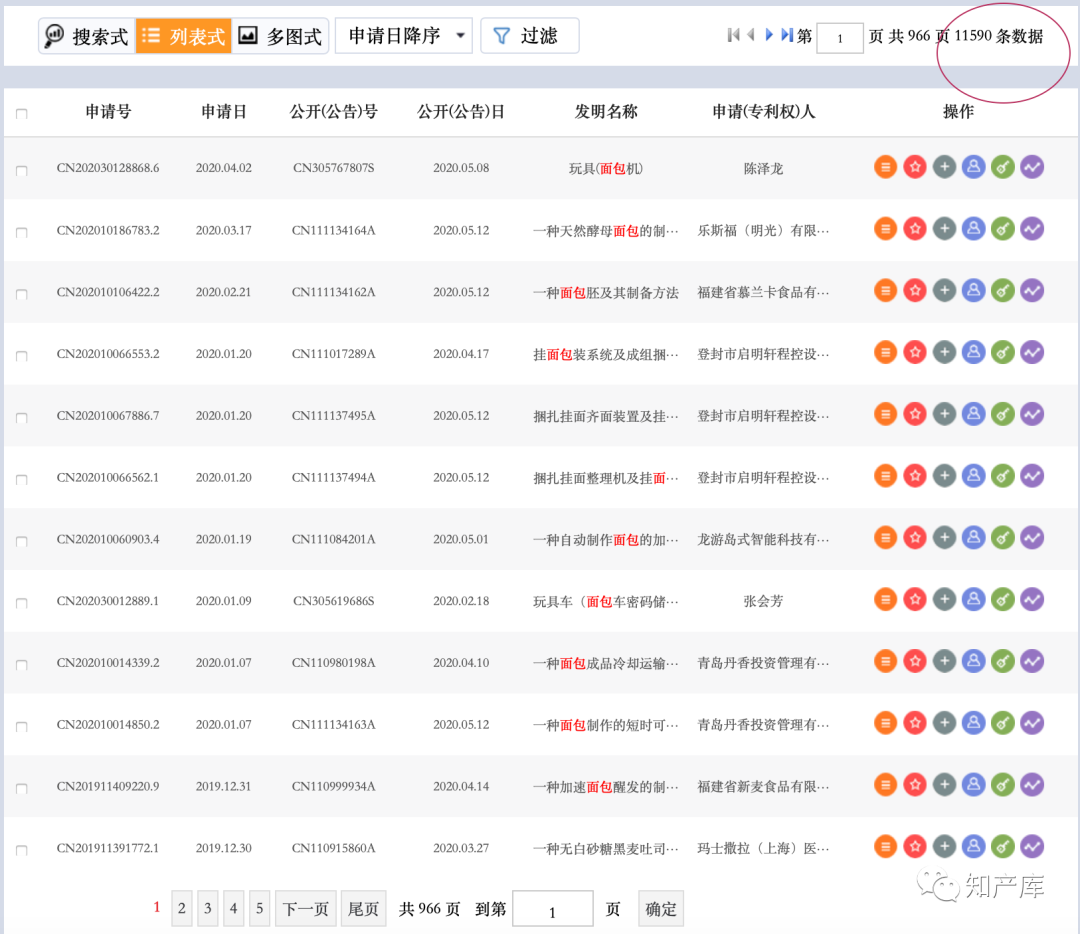Open purple trend icon for CN111137495A row
The height and width of the screenshot is (934, 1080).
pyautogui.click(x=1032, y=414)
